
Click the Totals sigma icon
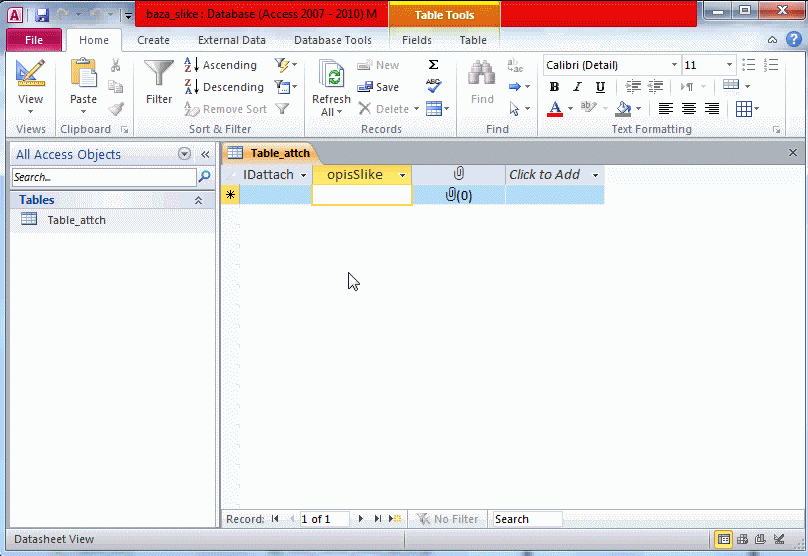tap(433, 65)
